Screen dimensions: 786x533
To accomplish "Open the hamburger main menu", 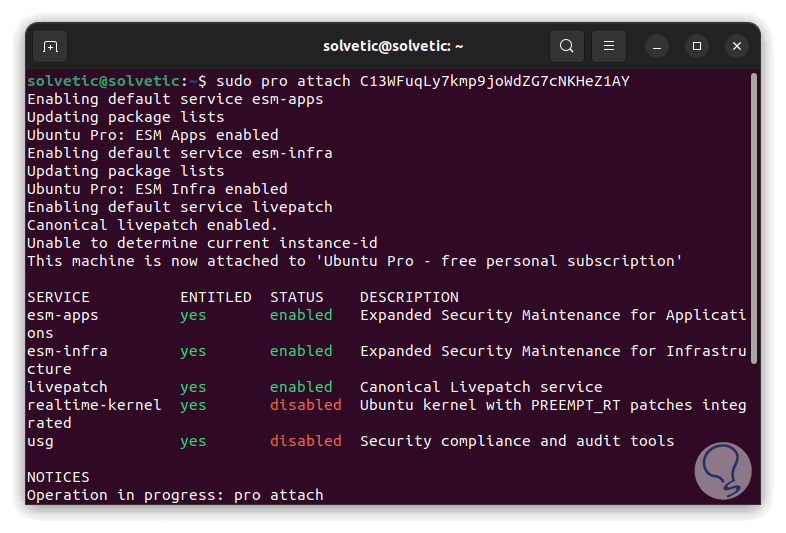I will point(608,46).
